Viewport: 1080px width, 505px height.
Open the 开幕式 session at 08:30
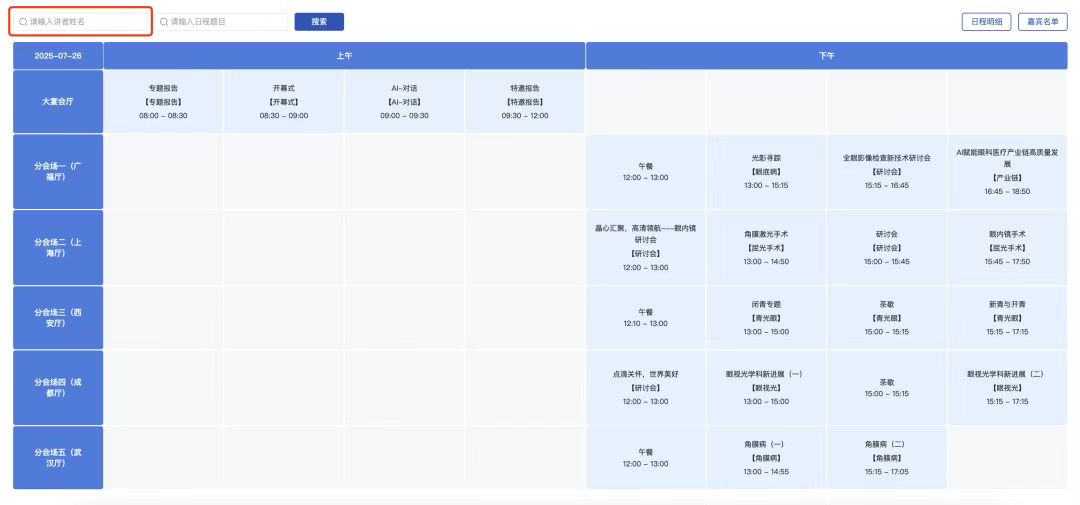(284, 101)
